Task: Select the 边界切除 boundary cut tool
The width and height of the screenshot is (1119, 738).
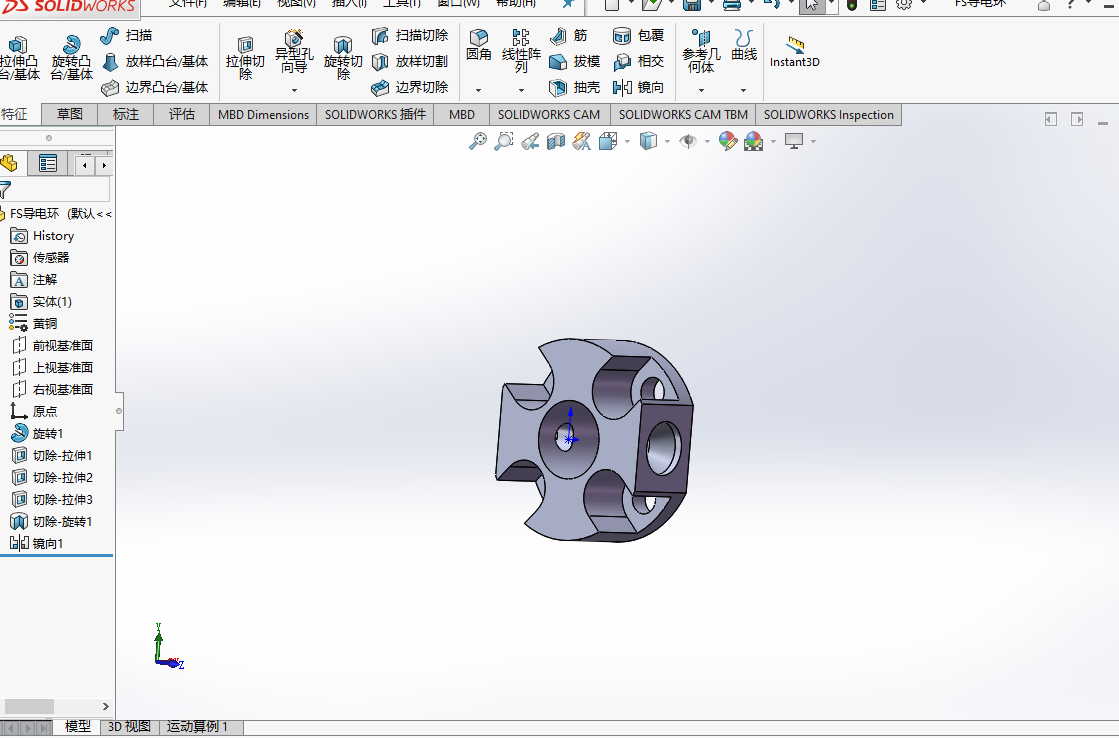Action: pos(410,87)
